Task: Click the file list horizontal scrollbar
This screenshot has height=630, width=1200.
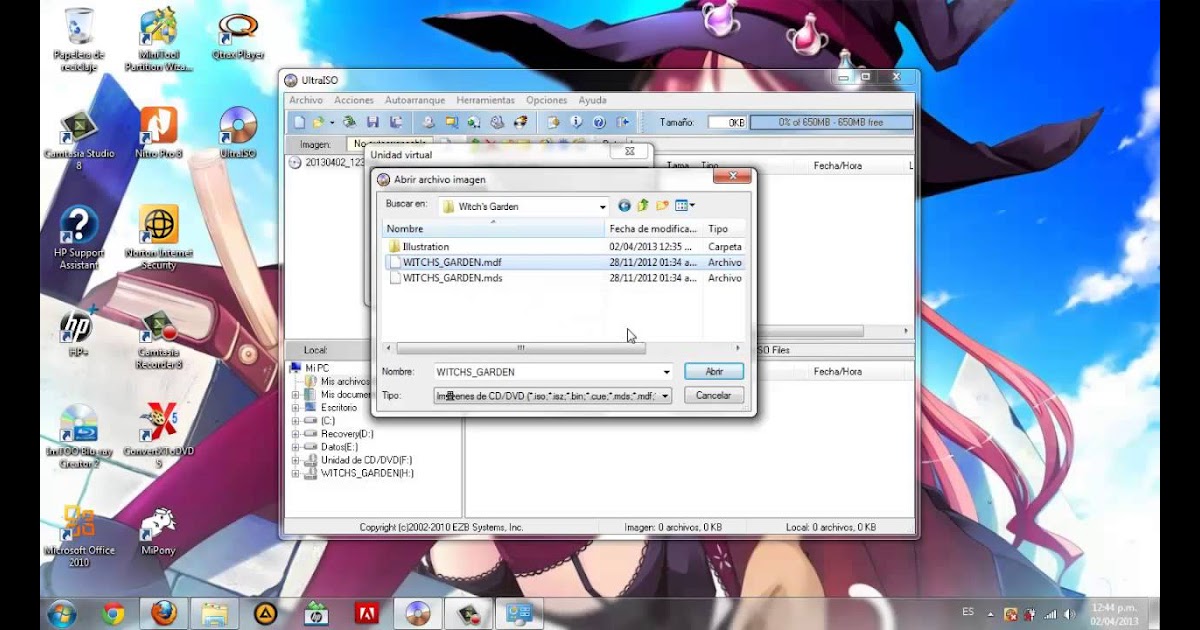Action: [520, 348]
